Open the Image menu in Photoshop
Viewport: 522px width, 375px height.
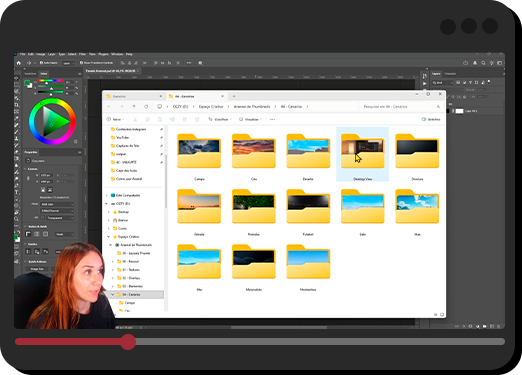click(41, 54)
